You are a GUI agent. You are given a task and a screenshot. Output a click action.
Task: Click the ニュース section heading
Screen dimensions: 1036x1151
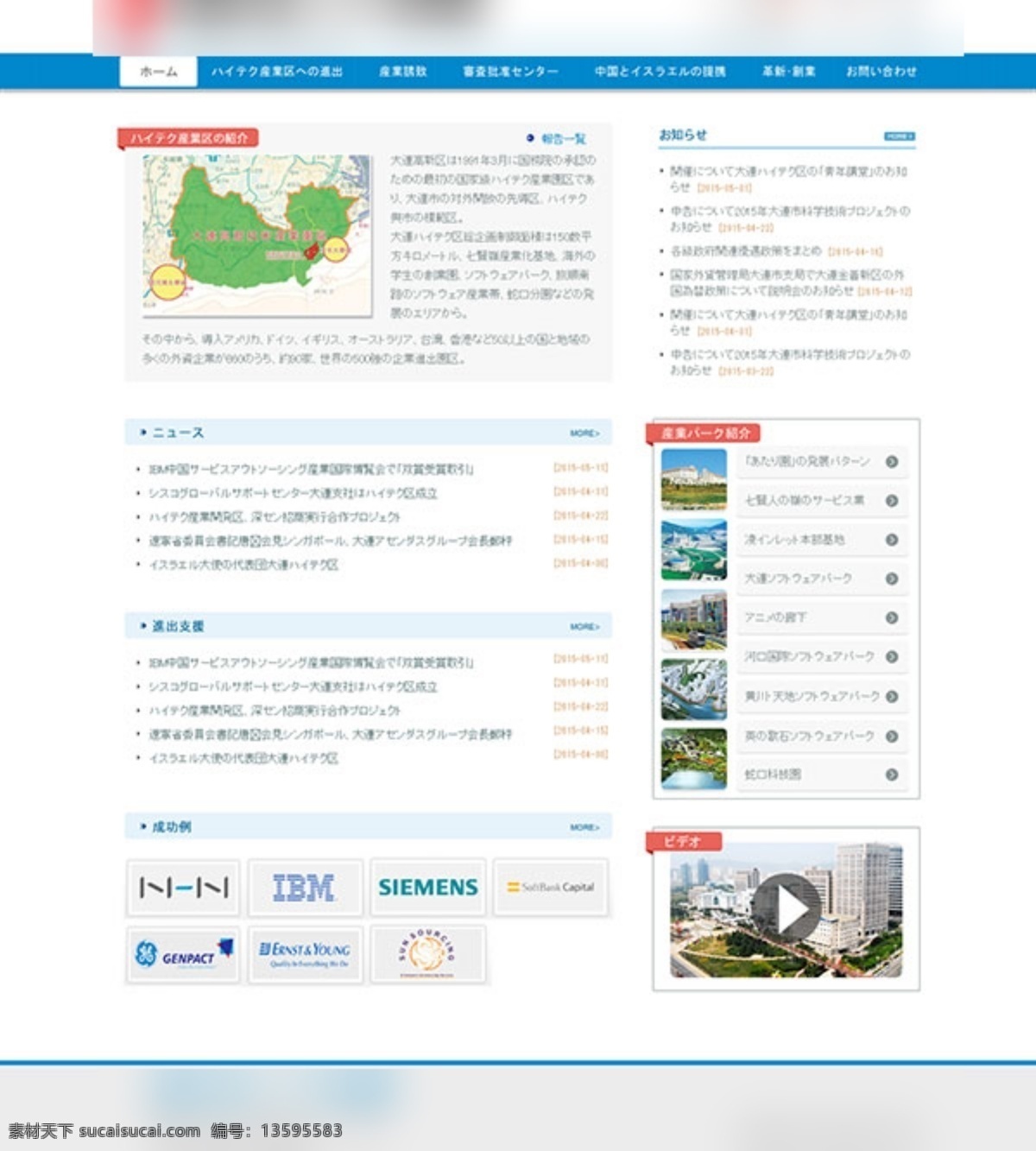tap(178, 433)
